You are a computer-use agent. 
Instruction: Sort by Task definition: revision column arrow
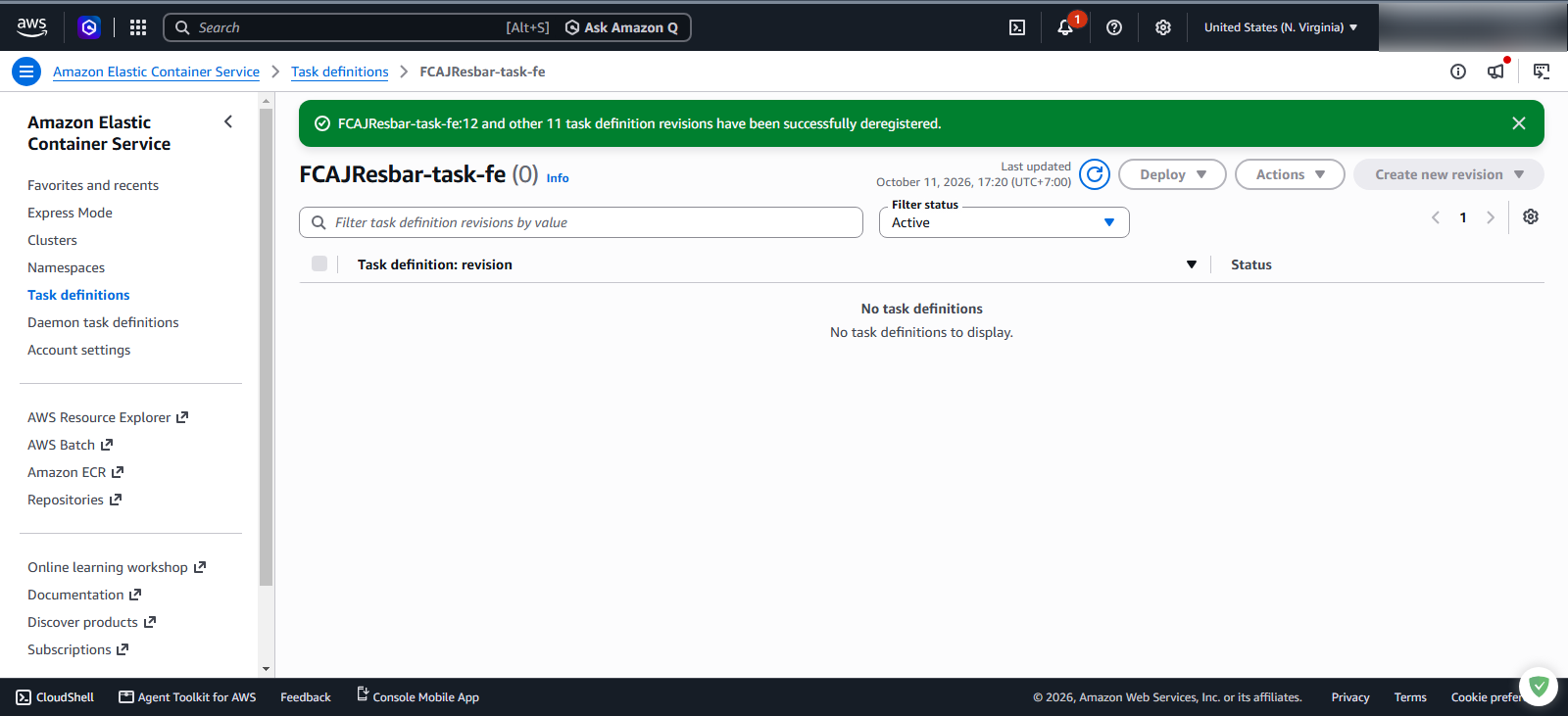click(x=1192, y=264)
